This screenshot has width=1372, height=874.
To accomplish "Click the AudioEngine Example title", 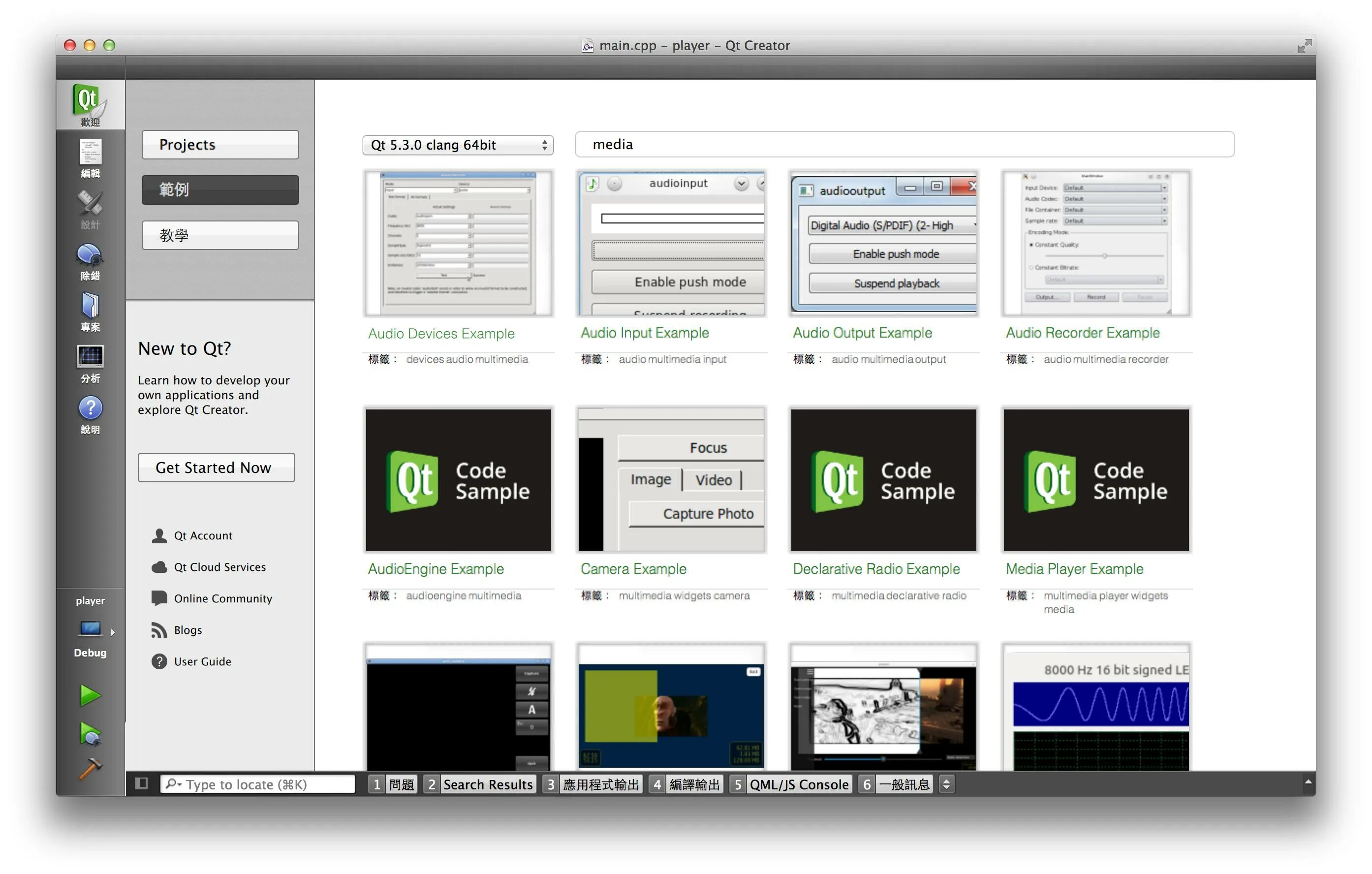I will 436,568.
